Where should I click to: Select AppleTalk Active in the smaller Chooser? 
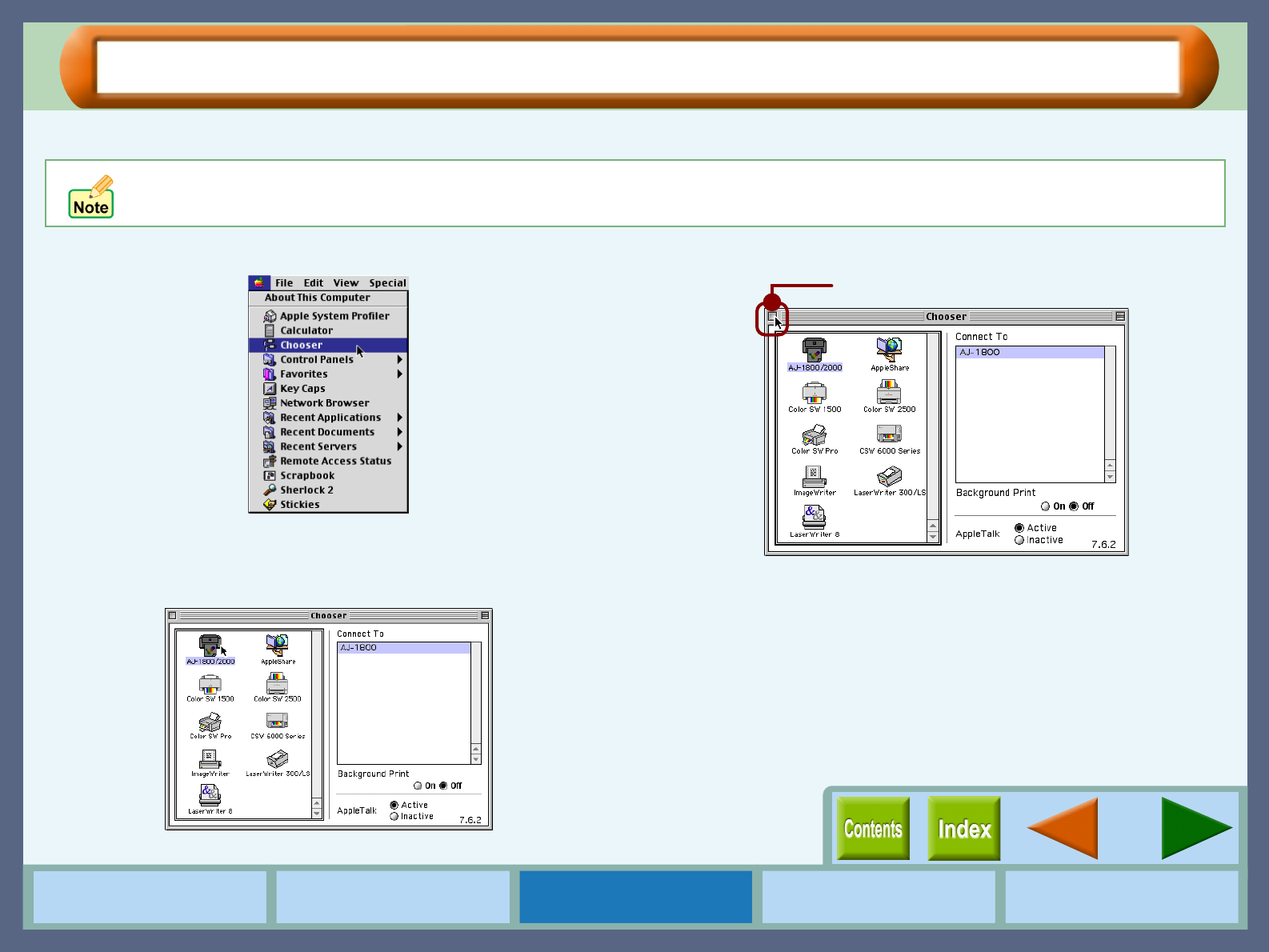pyautogui.click(x=394, y=805)
